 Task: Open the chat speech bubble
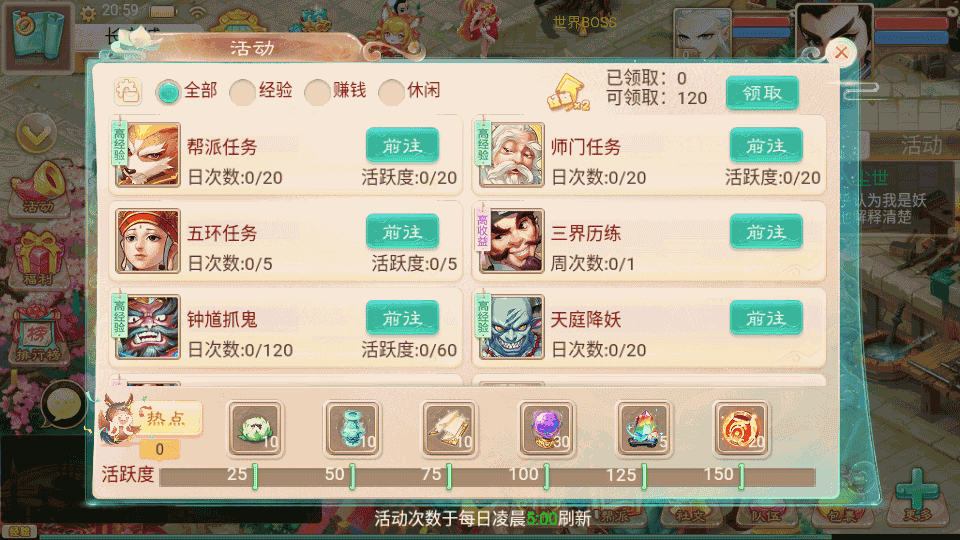pos(63,405)
